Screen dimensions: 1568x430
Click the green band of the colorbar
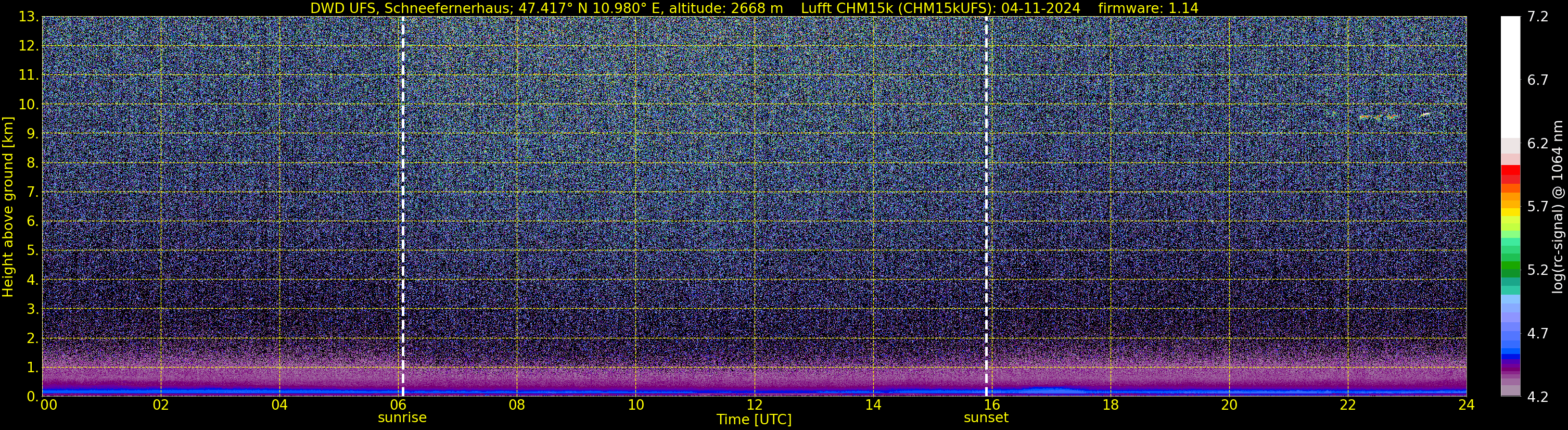[x=1510, y=266]
